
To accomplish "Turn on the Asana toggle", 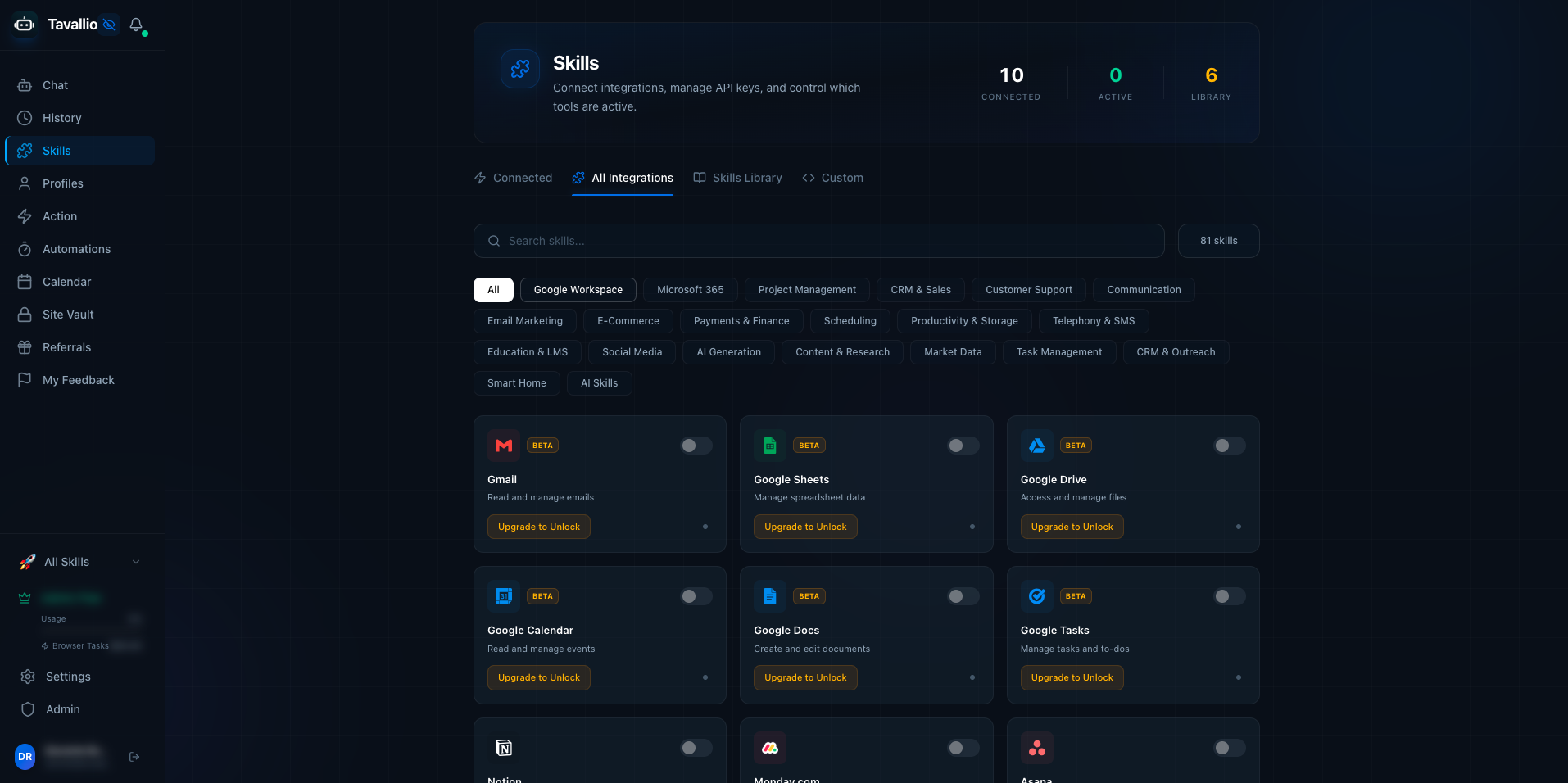I will point(1230,748).
